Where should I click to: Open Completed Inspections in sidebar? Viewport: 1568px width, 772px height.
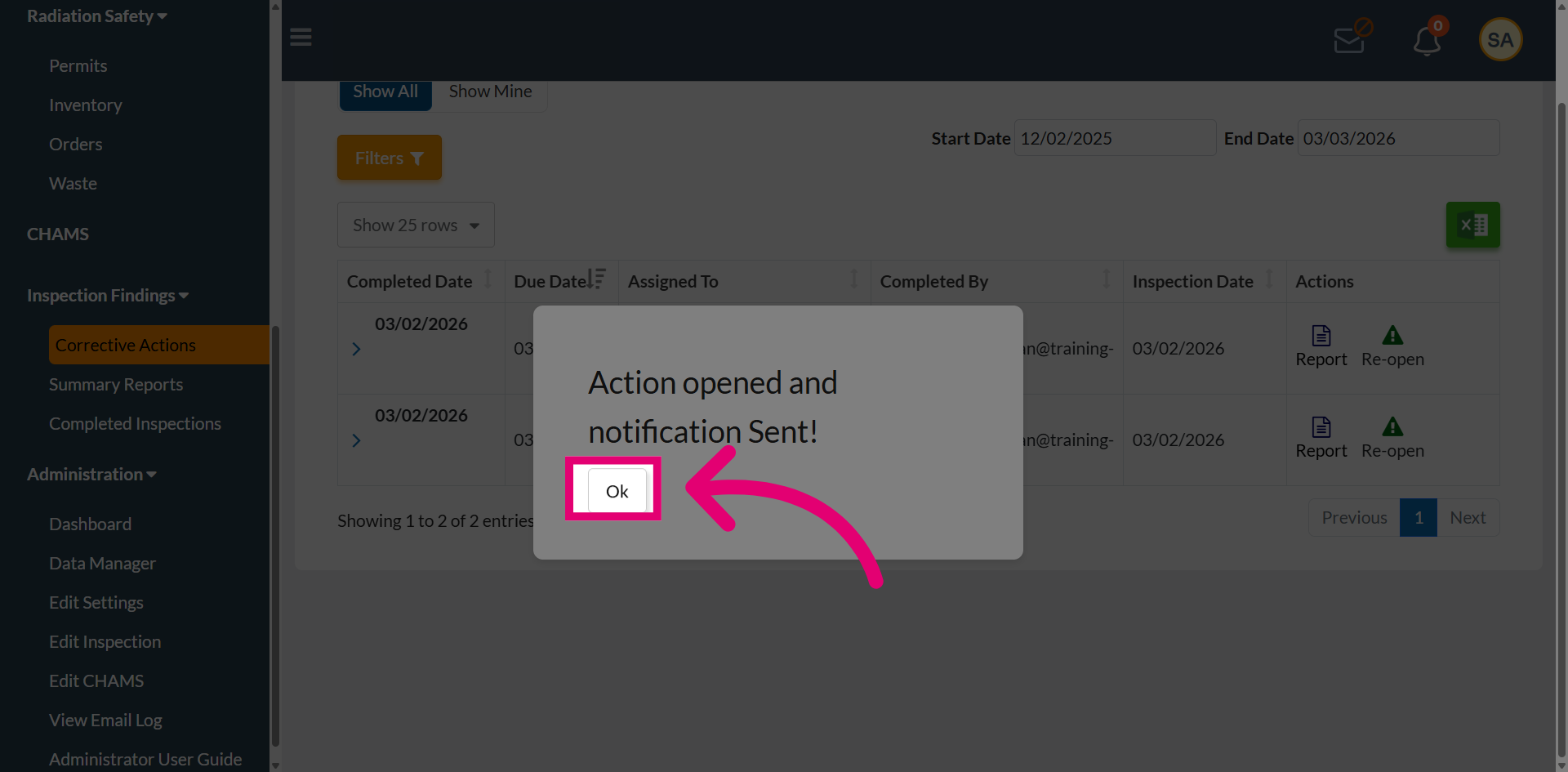pyautogui.click(x=136, y=423)
